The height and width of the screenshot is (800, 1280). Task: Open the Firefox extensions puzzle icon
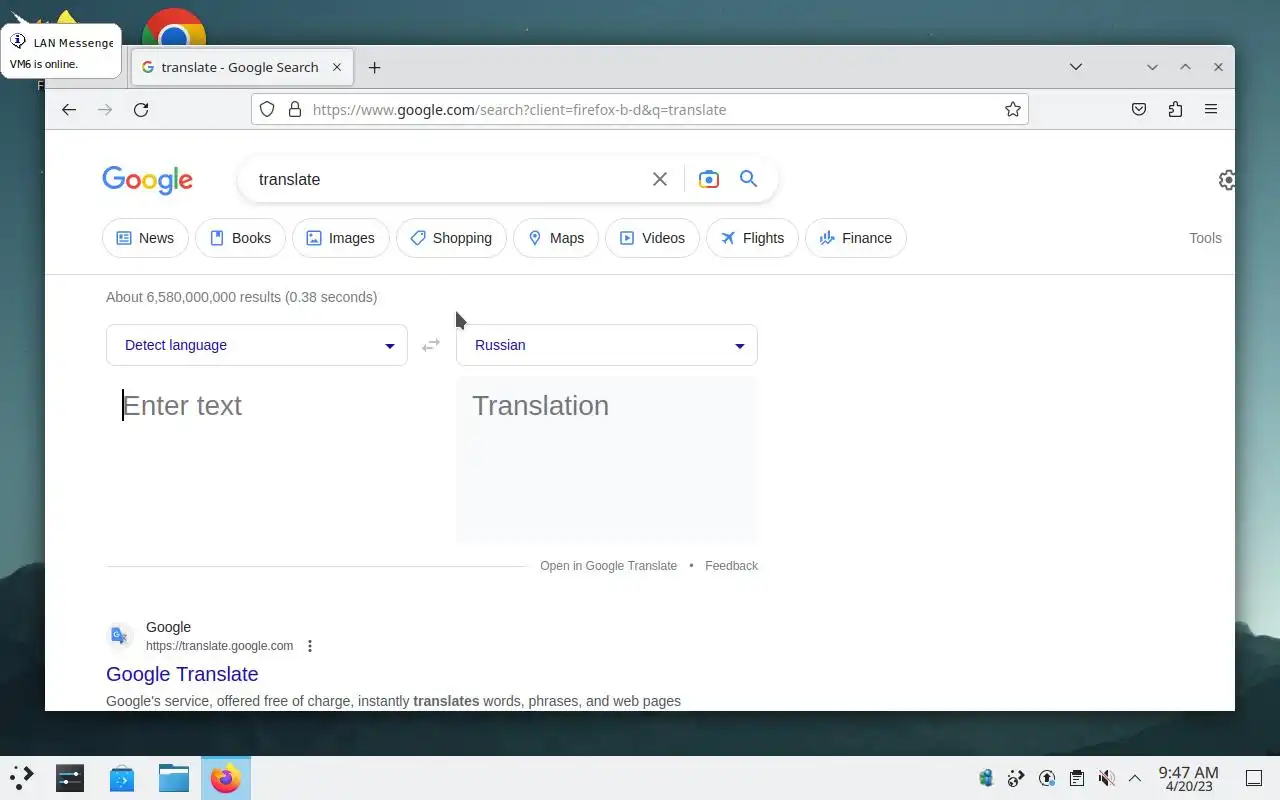[1175, 110]
